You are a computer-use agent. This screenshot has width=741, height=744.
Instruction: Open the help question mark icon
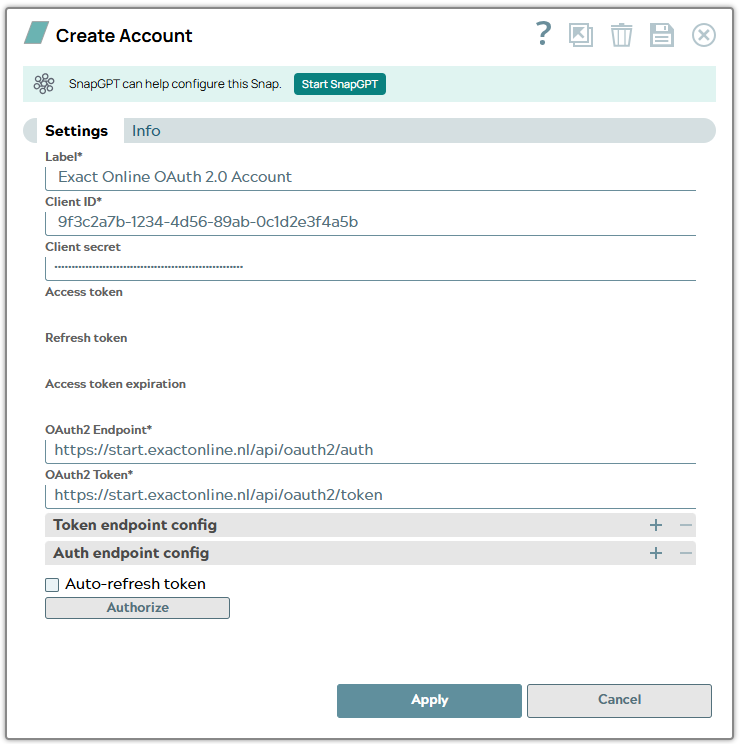click(x=544, y=34)
